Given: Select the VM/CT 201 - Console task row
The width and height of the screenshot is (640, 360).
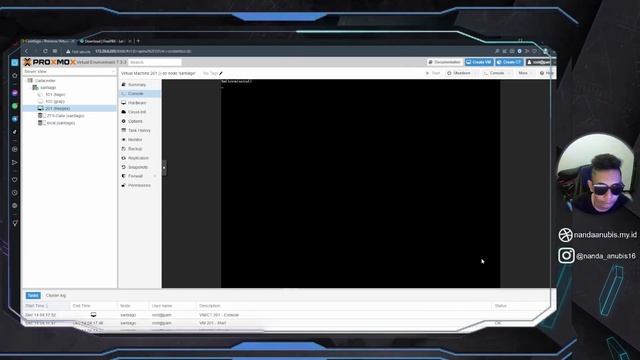Looking at the screenshot, I should 288,315.
